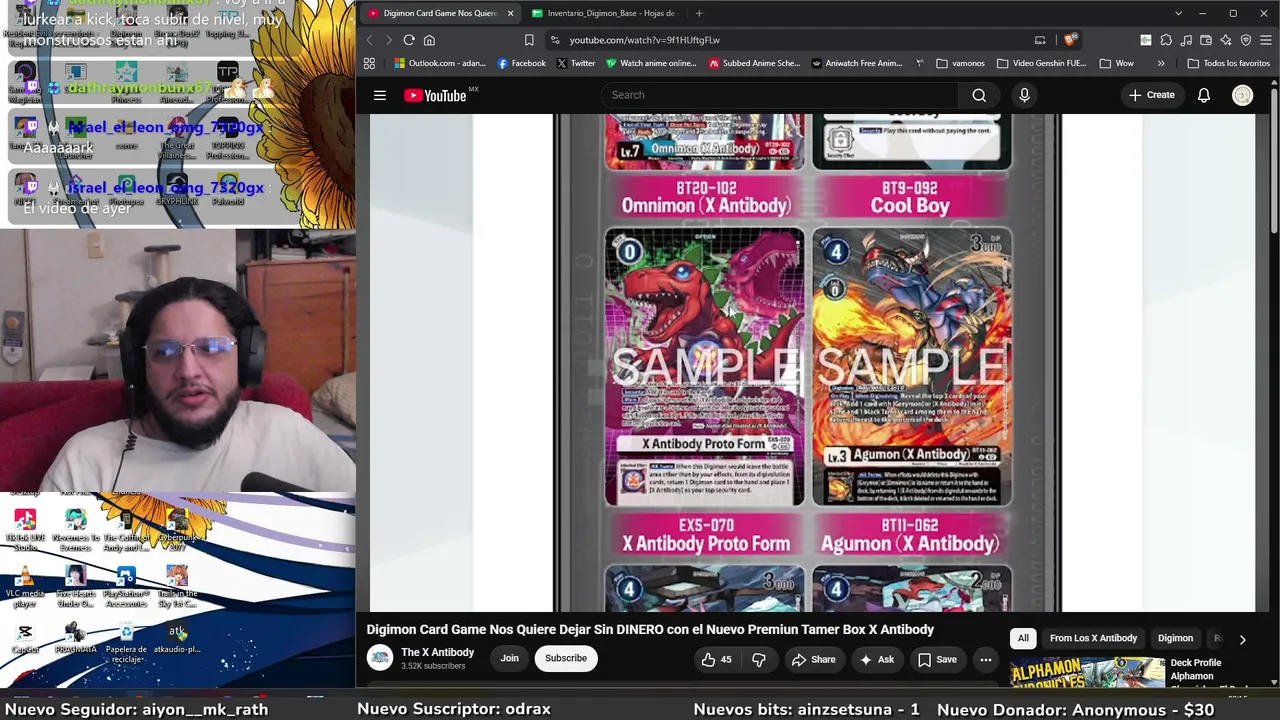Open the YouTube account avatar menu
Viewport: 1280px width, 720px height.
pos(1242,95)
